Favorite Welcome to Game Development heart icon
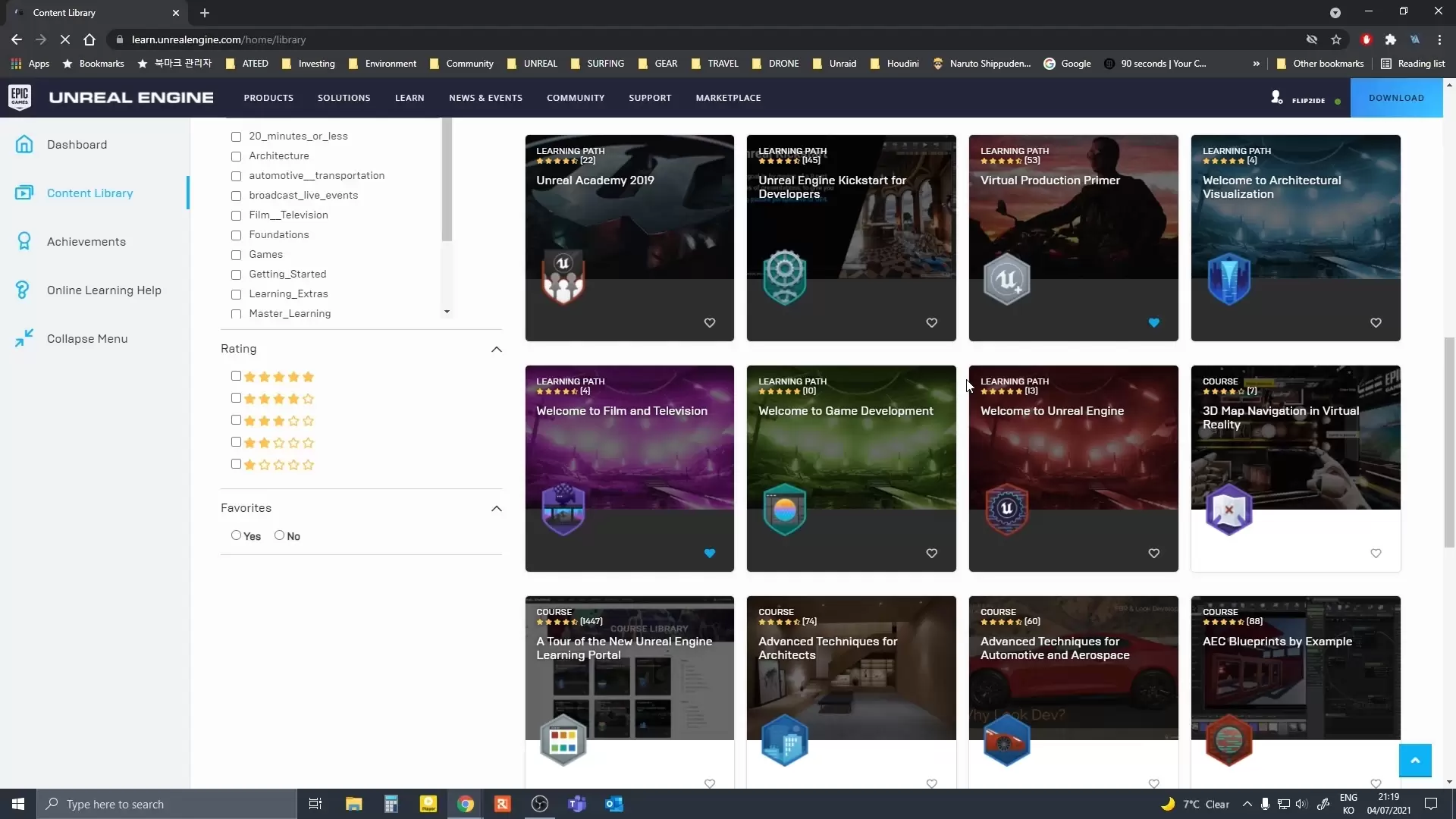Screen dimensions: 1456x819 pyautogui.click(x=931, y=554)
